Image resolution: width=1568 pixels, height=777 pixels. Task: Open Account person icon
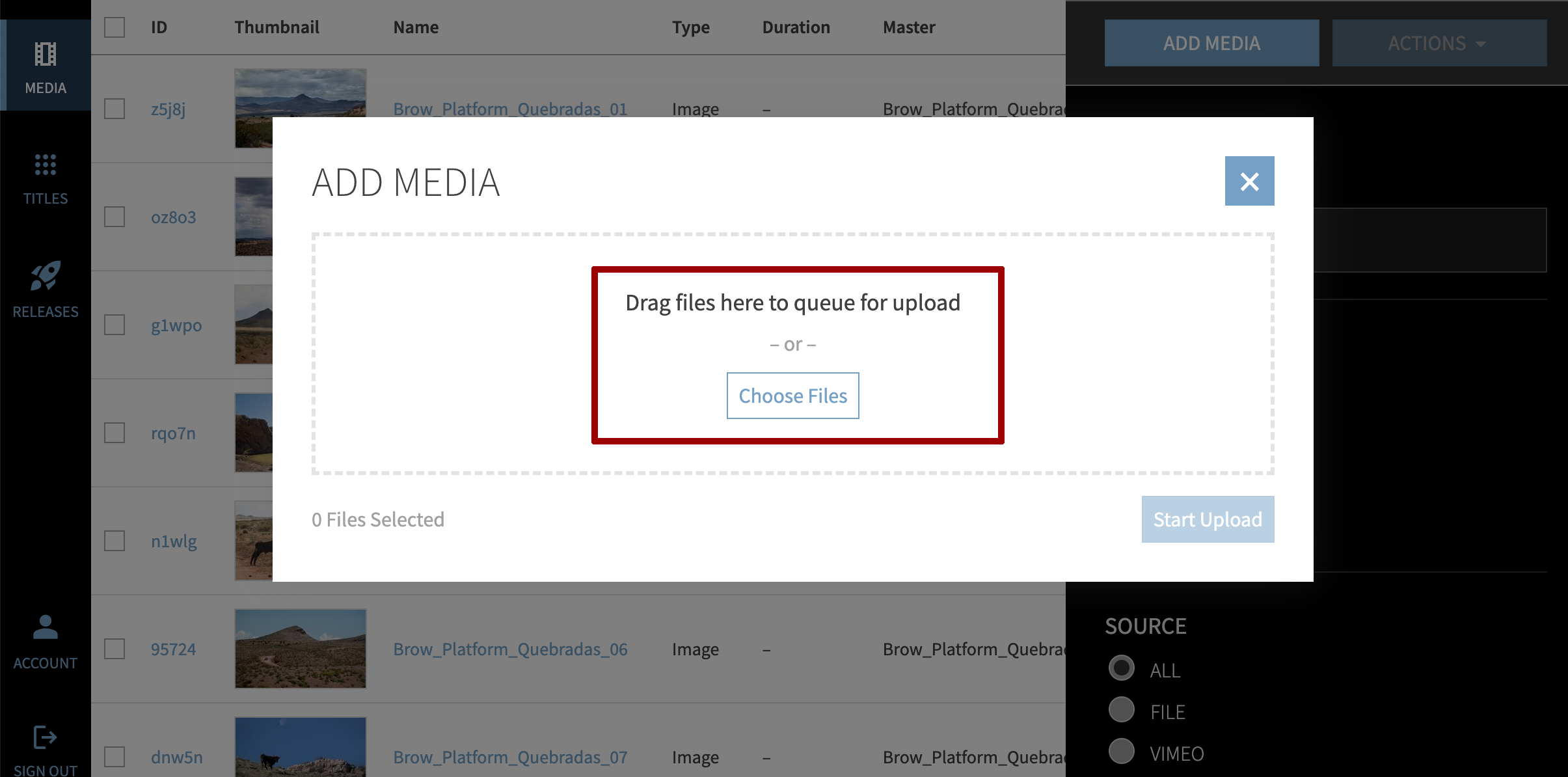45,628
